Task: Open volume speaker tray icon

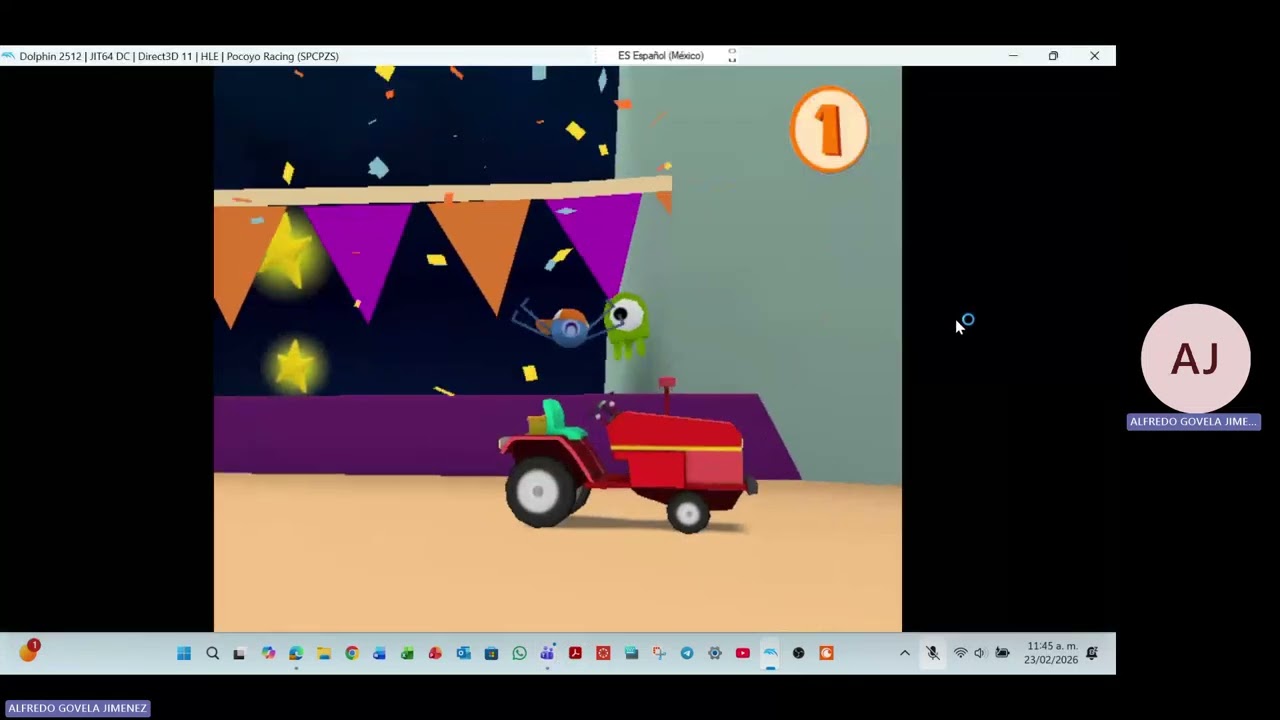Action: 979,653
